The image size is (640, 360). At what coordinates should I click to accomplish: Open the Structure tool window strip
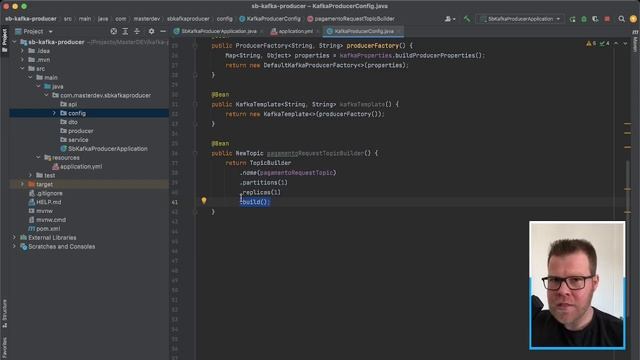pyautogui.click(x=4, y=313)
